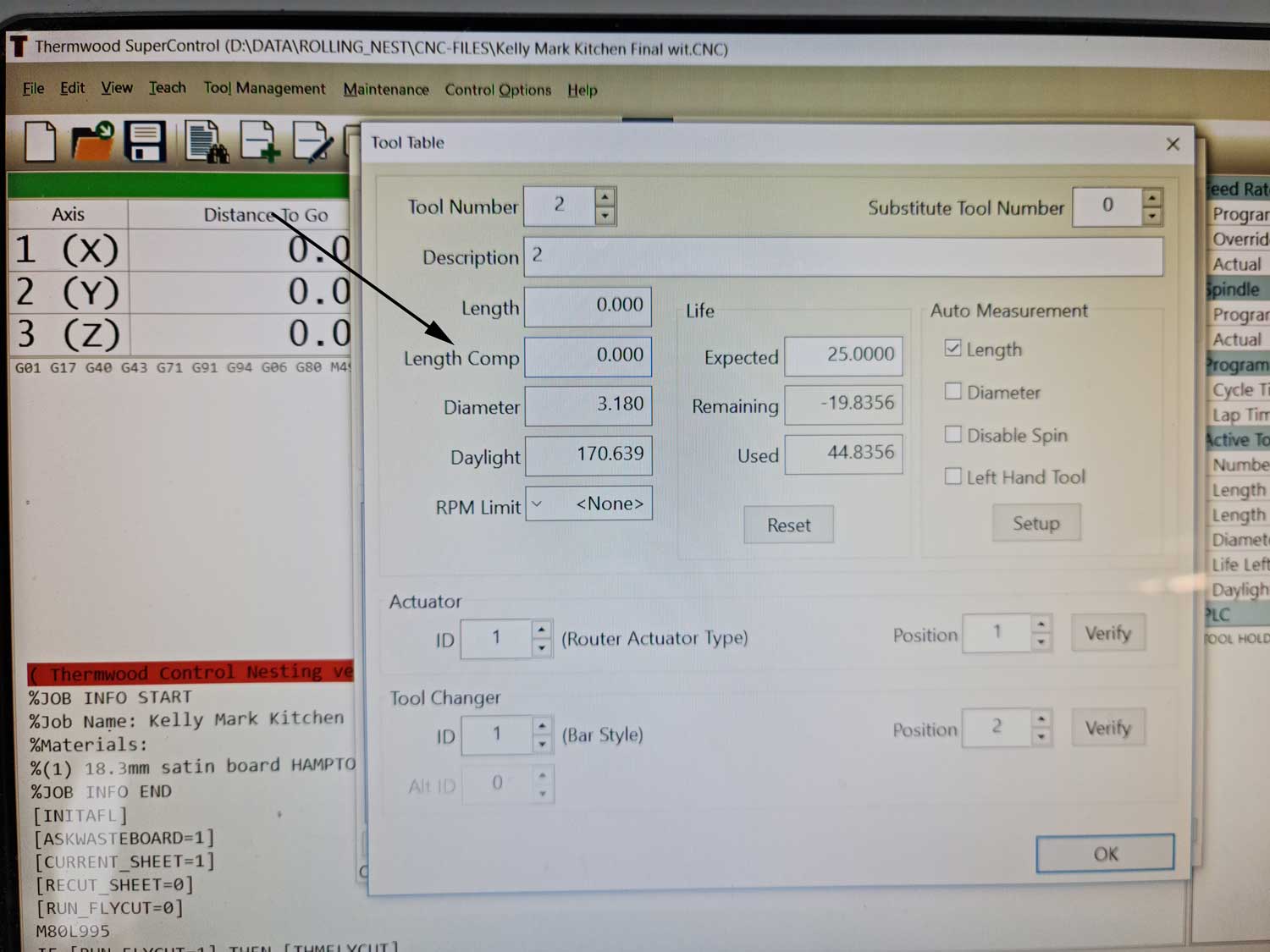The width and height of the screenshot is (1270, 952).
Task: Open the Maintenance menu
Action: tap(386, 90)
